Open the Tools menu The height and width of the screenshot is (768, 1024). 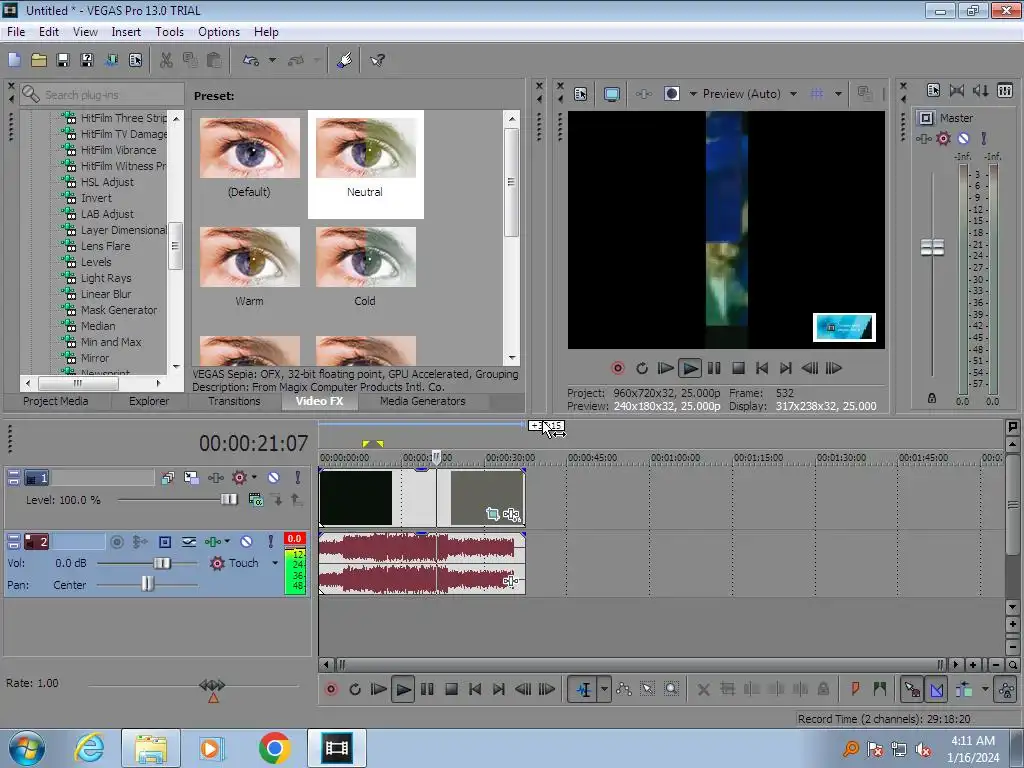(169, 31)
